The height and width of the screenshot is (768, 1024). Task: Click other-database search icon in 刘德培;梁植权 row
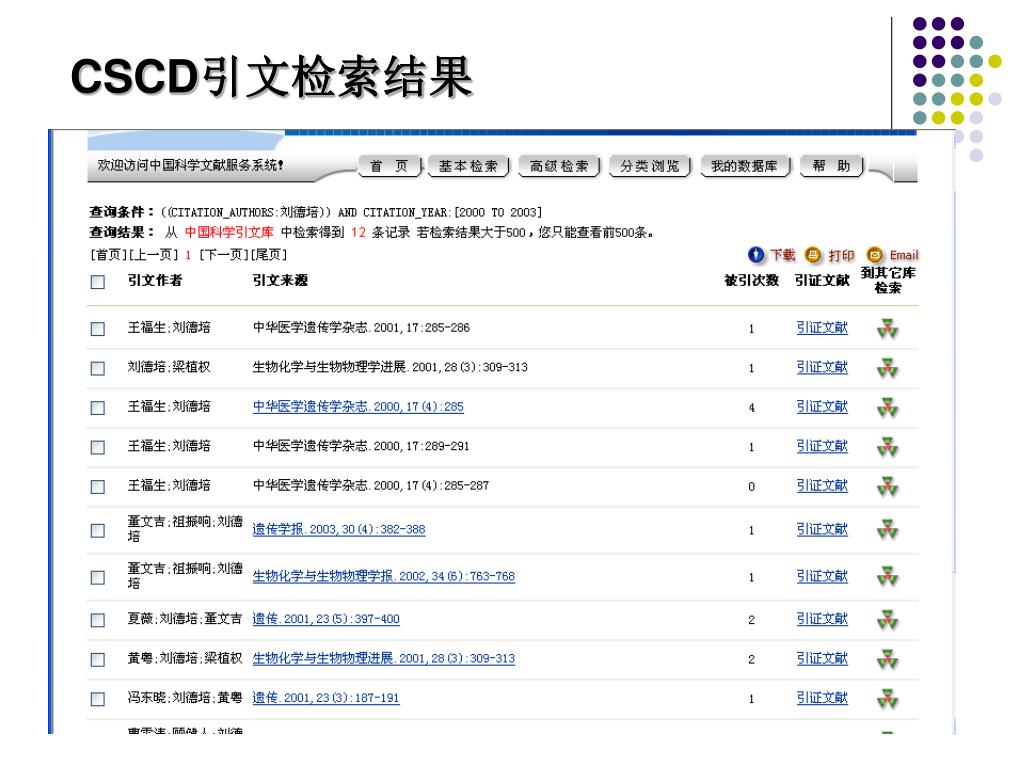click(x=888, y=368)
